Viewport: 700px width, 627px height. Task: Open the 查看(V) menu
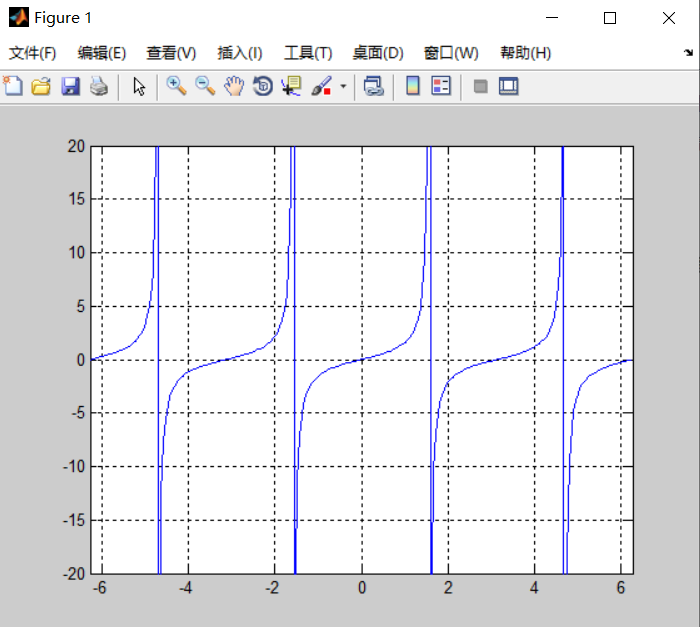pos(171,53)
